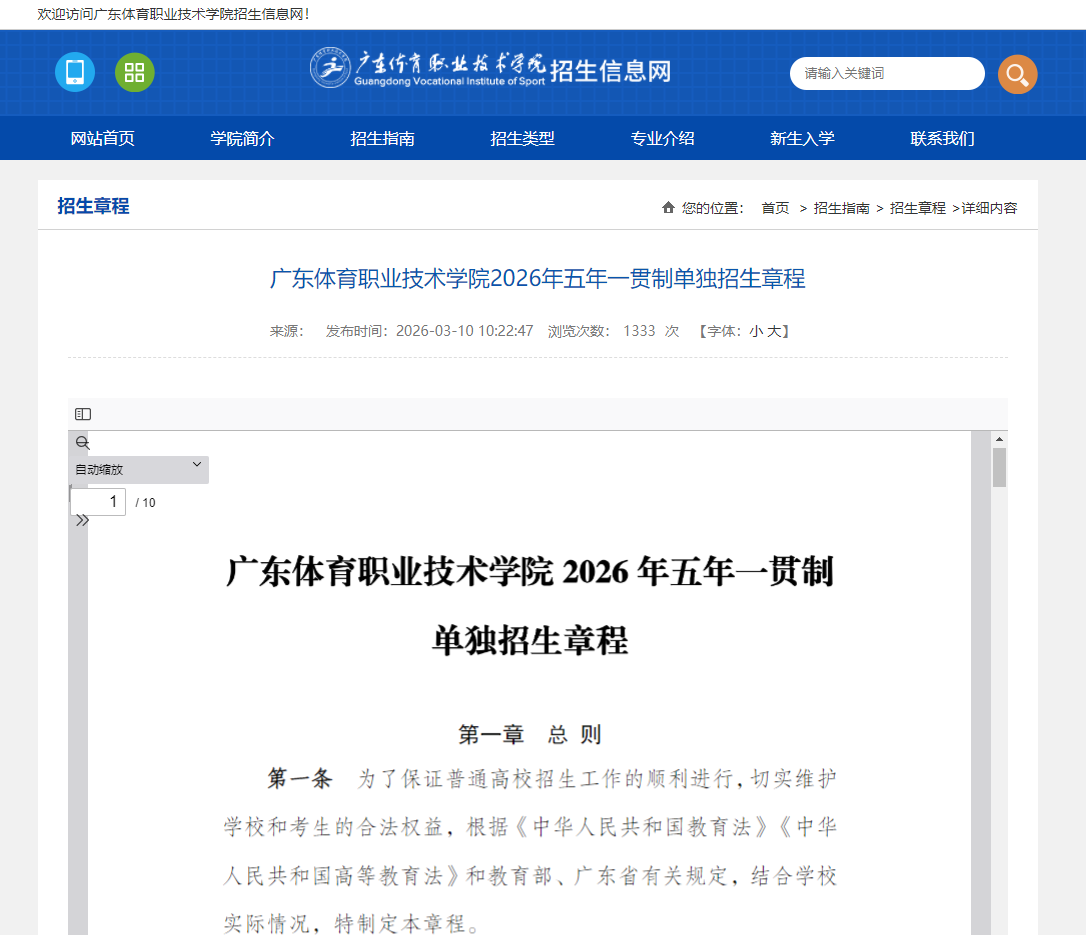This screenshot has height=935, width=1086.
Task: Open the 招生指南 breadcrumb link
Action: click(841, 207)
